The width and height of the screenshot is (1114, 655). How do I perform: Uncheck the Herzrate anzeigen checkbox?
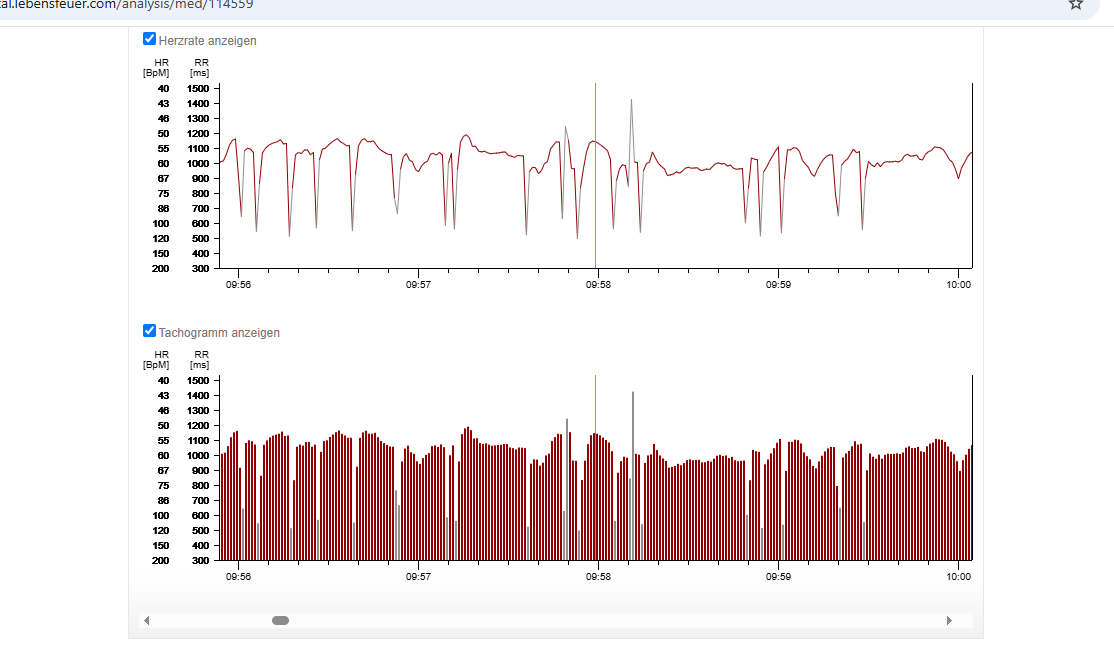click(150, 40)
